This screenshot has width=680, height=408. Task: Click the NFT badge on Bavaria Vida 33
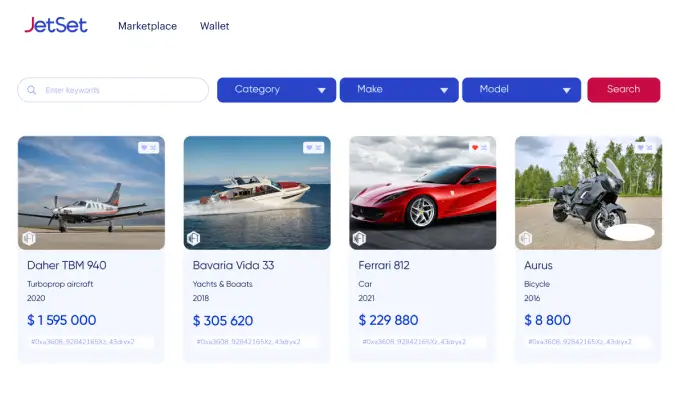[x=194, y=239]
